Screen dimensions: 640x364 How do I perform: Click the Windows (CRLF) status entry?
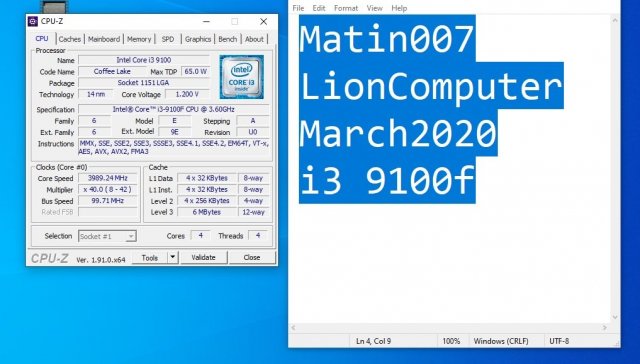(501, 341)
